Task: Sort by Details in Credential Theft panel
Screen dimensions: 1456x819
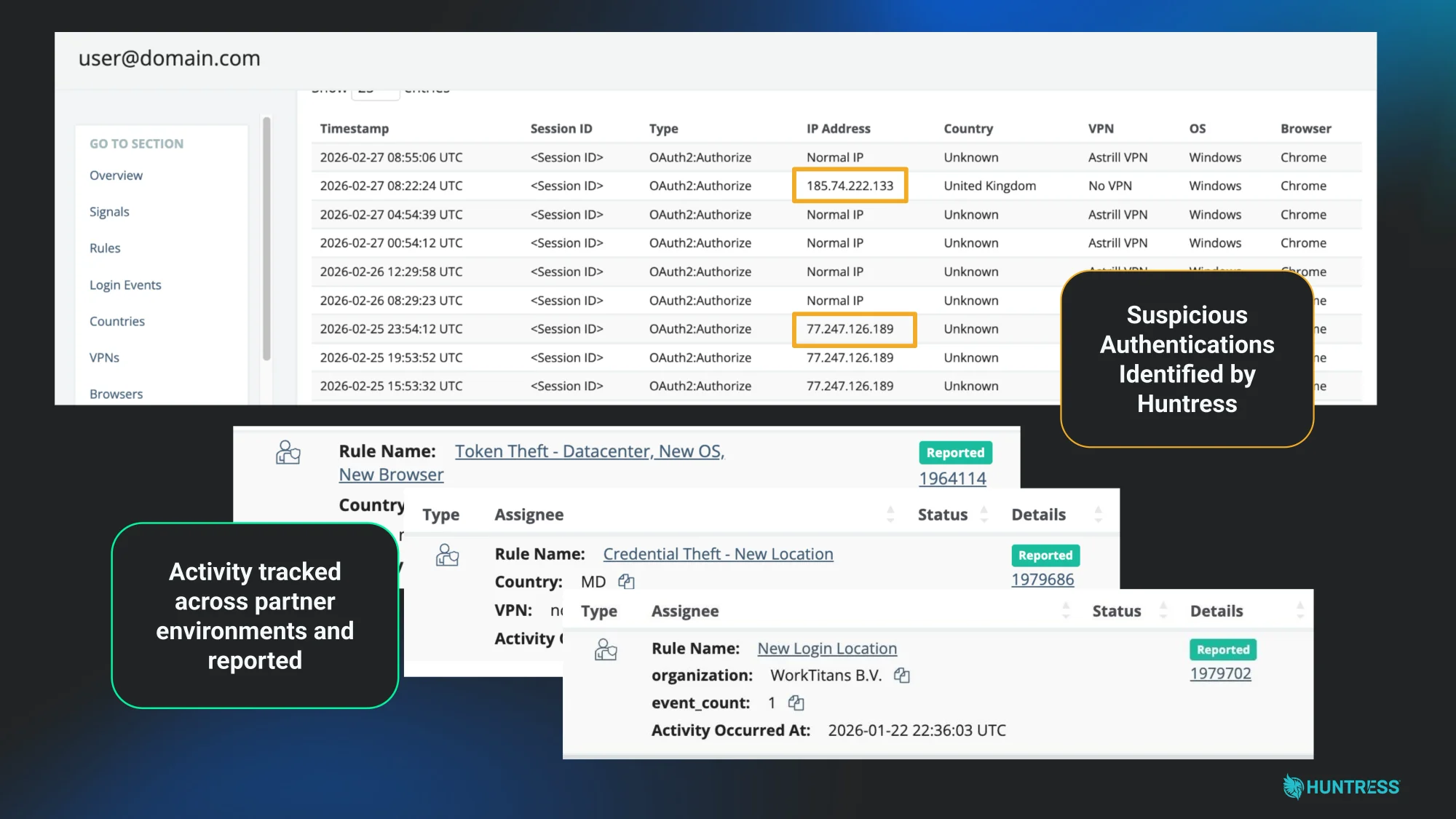Action: [1098, 515]
